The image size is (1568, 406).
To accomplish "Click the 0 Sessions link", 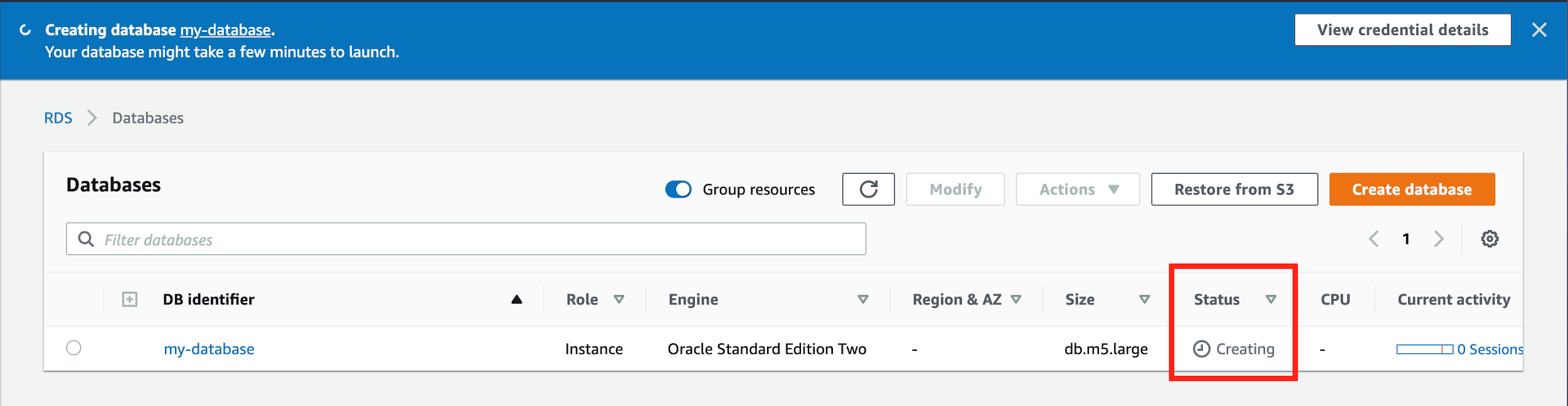I will [x=1490, y=349].
